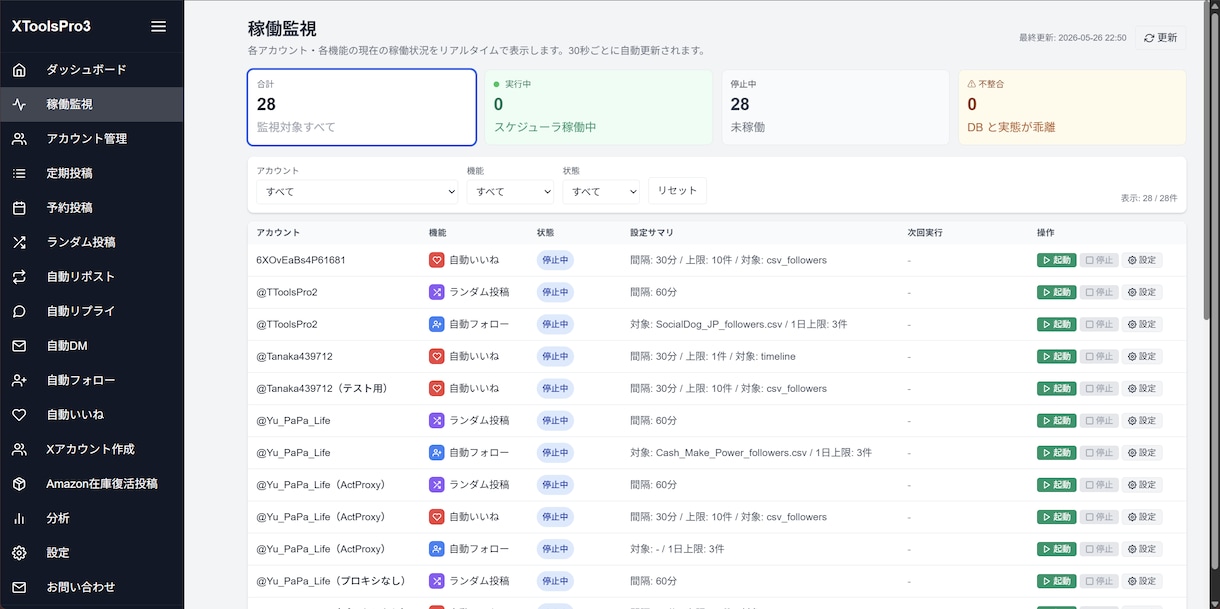The image size is (1220, 609).
Task: Click heart feature icon in 6XOvEaBs4P61681 row
Action: (436, 260)
